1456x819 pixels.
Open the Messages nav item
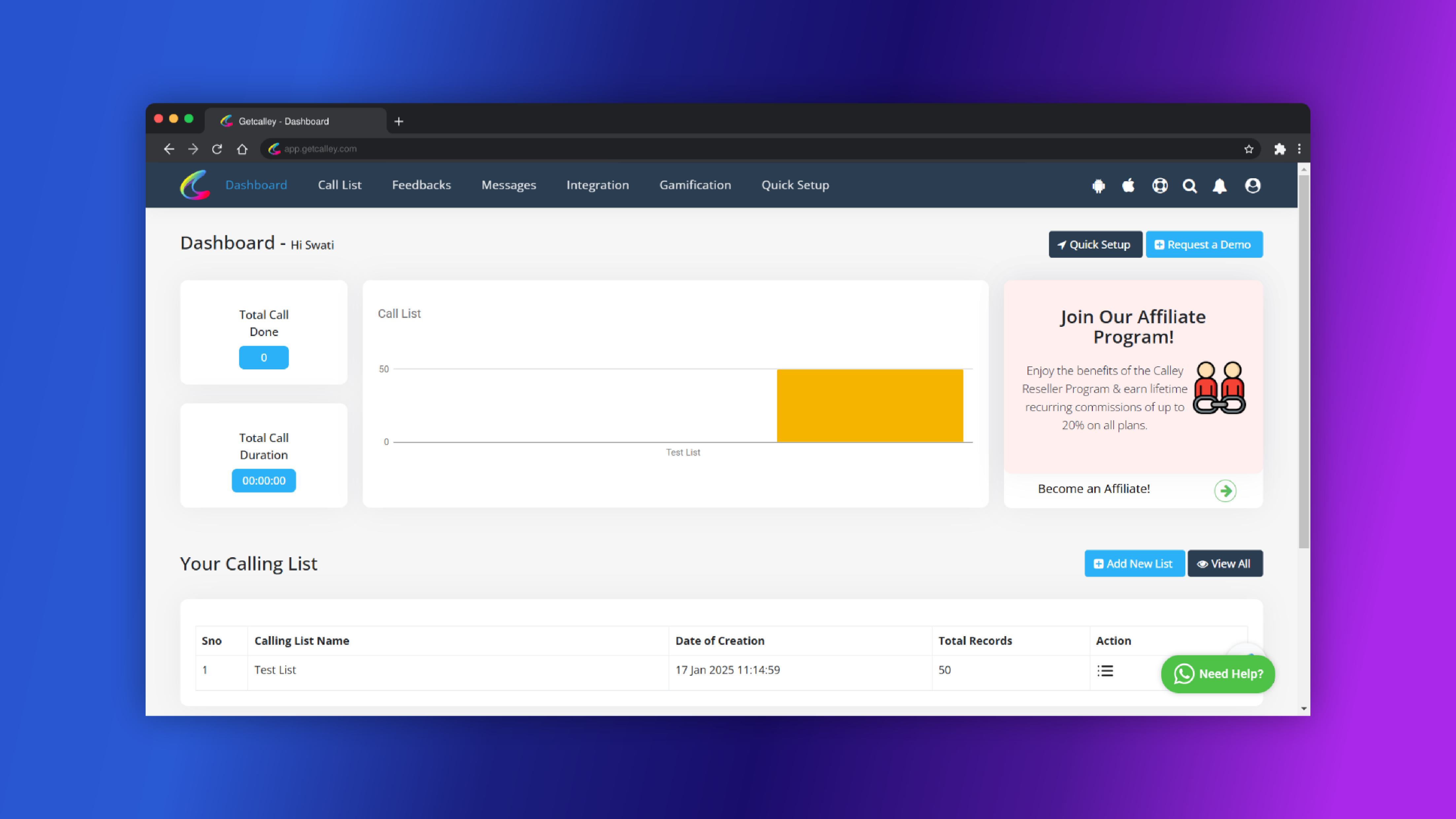509,185
